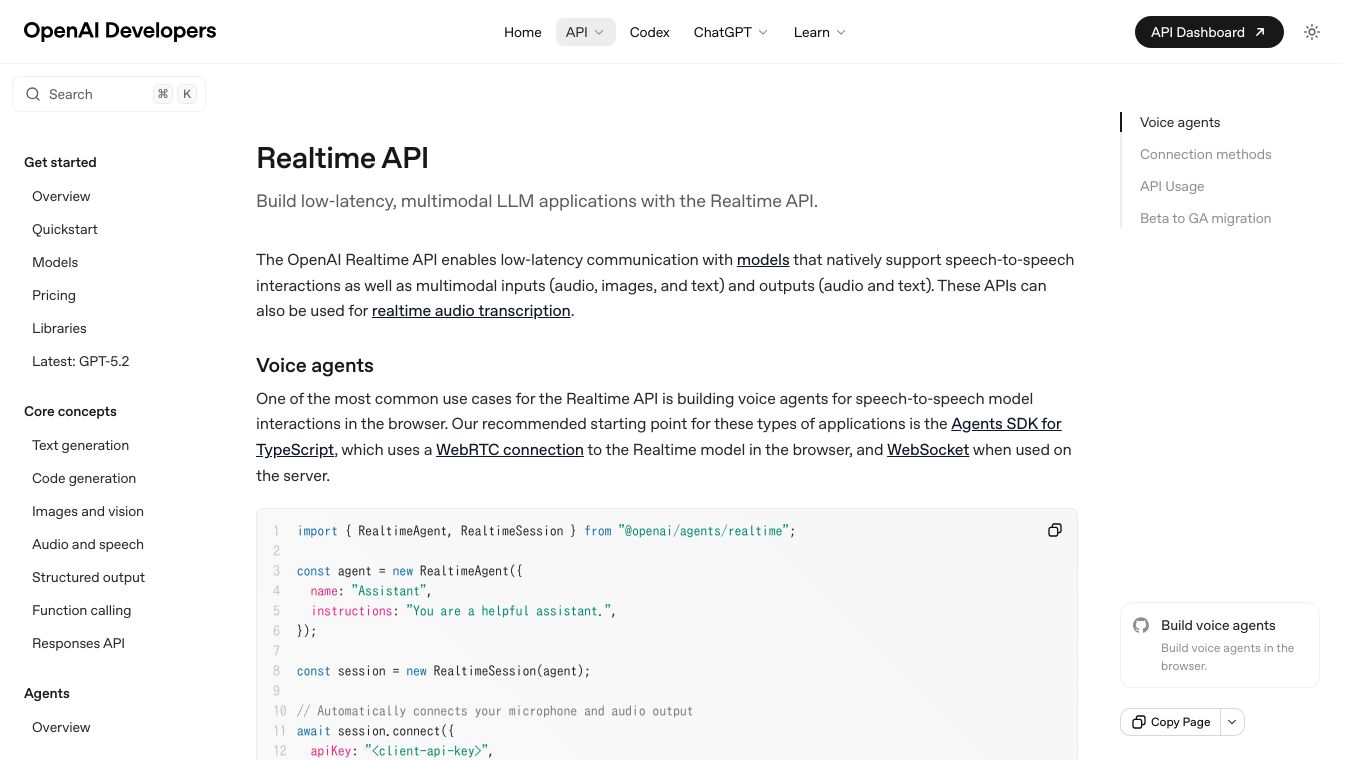Click the Search input field

(x=90, y=93)
